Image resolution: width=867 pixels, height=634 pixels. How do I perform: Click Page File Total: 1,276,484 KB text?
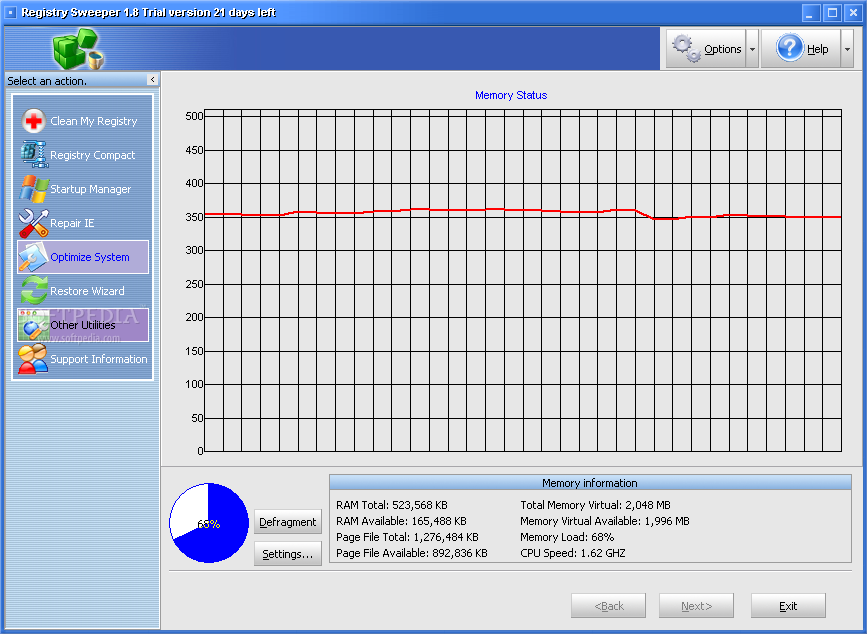pos(407,537)
